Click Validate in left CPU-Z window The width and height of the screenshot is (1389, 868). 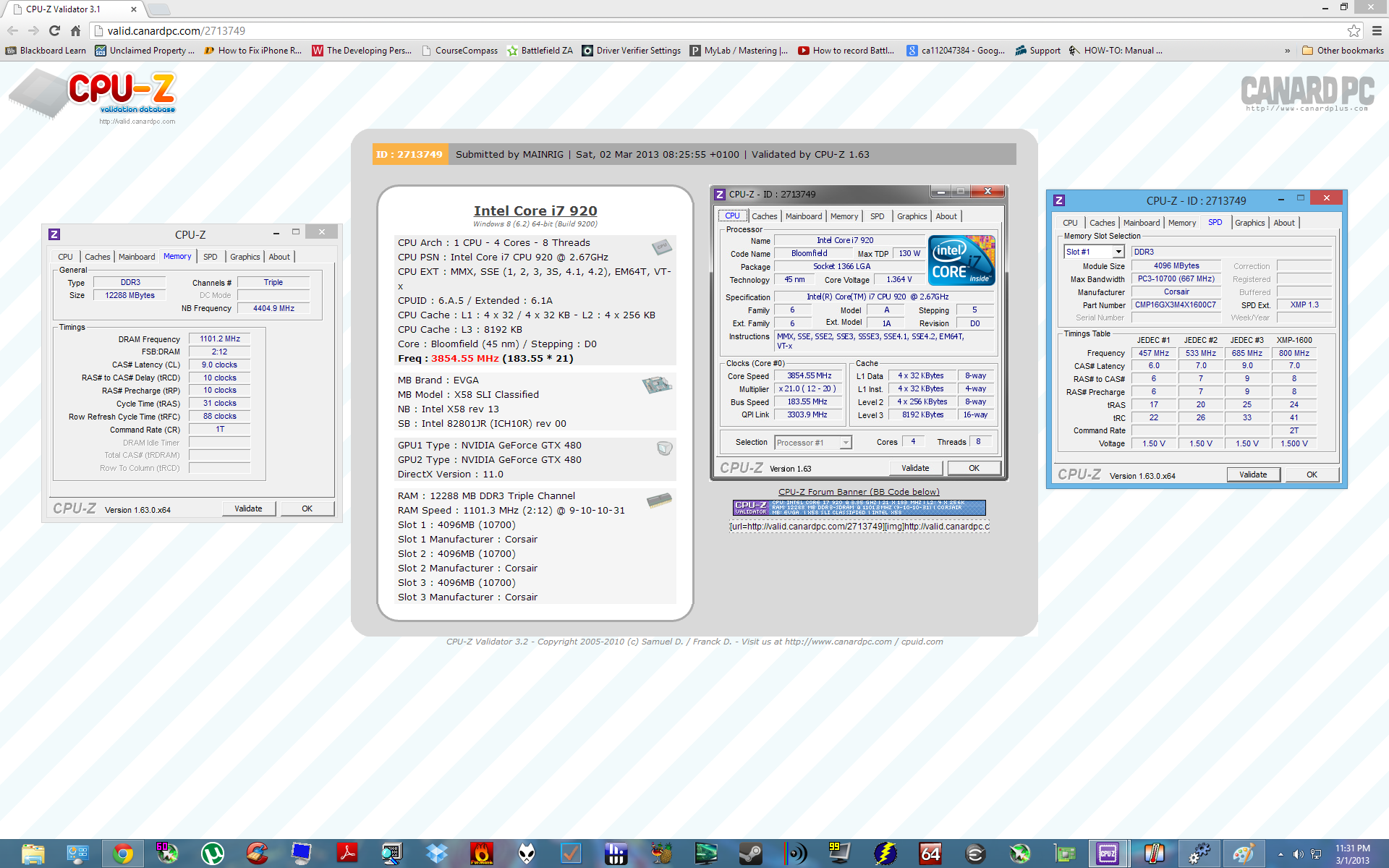[248, 509]
